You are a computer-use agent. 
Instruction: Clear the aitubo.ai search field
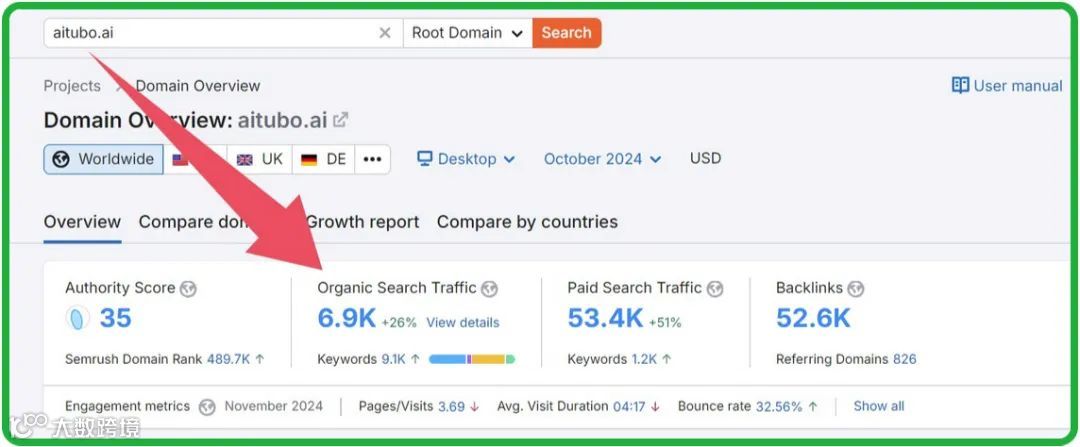(x=385, y=33)
